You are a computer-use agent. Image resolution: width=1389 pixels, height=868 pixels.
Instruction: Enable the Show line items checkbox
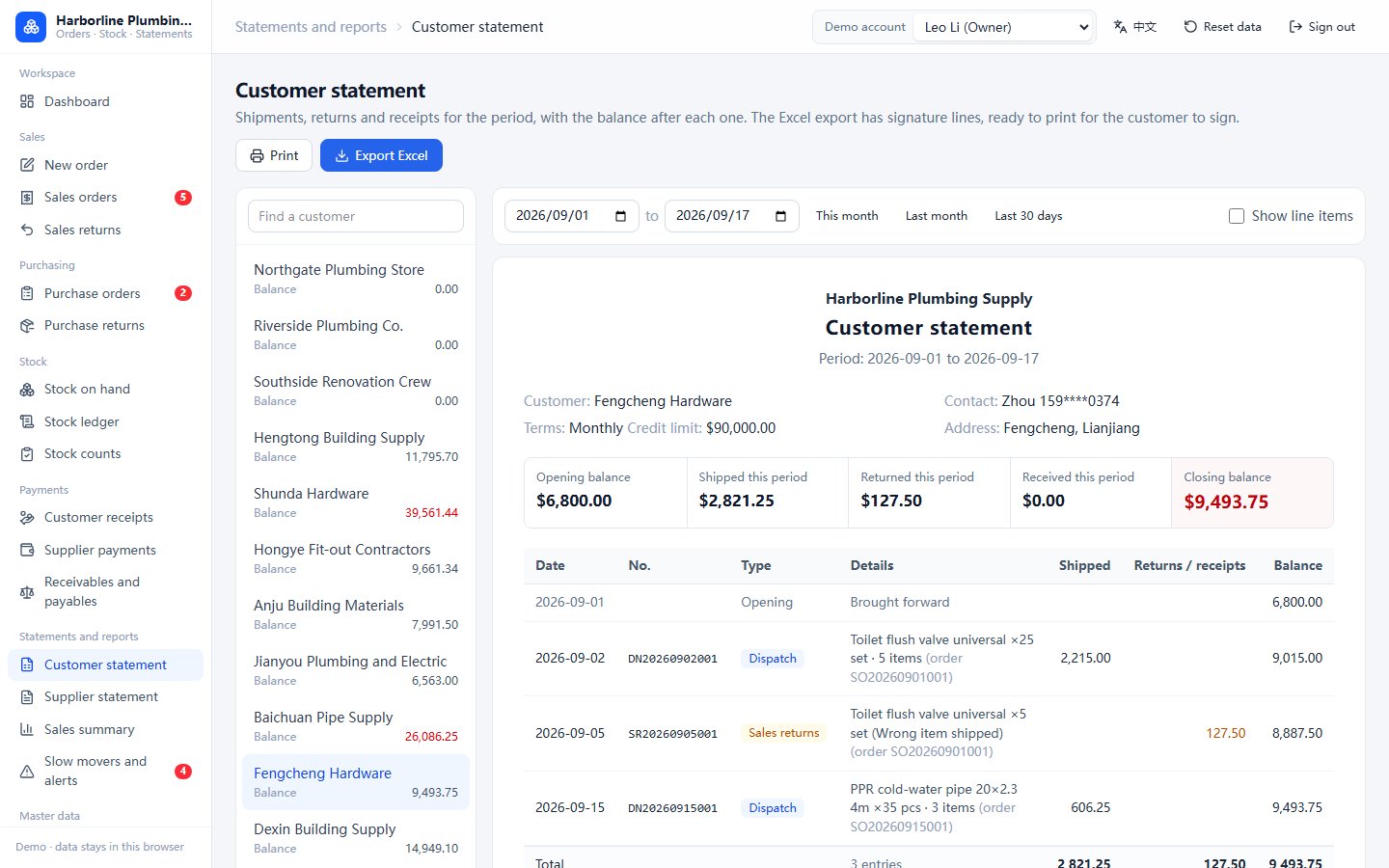click(x=1237, y=216)
